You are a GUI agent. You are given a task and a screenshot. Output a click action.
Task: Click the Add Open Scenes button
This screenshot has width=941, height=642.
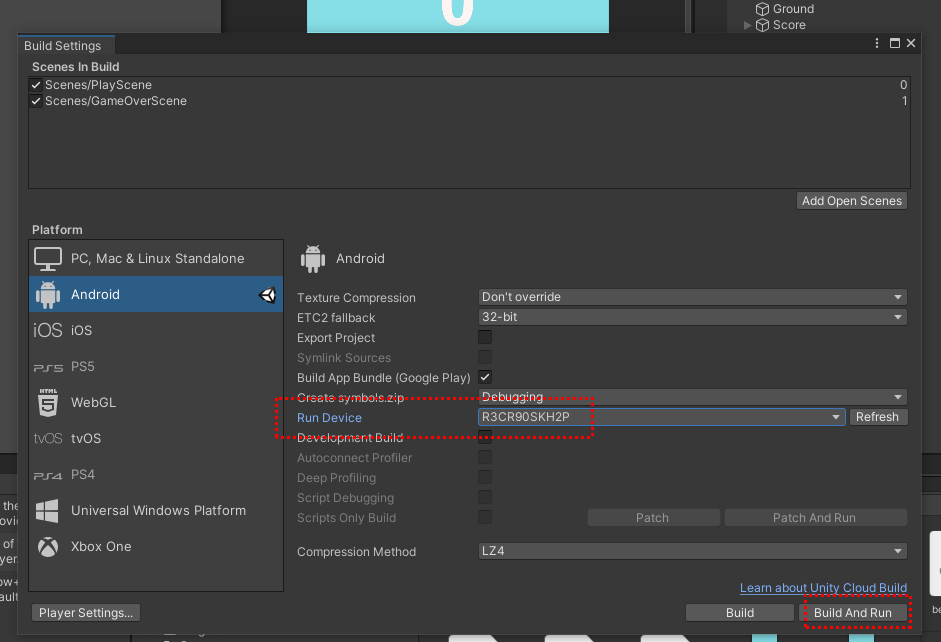852,201
